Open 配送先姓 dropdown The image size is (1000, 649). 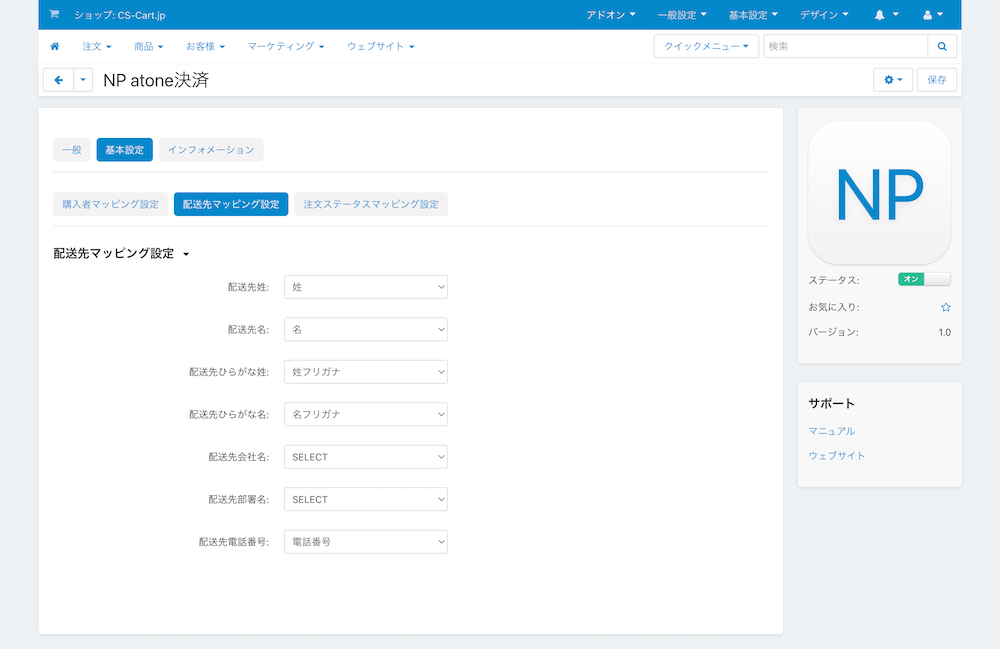pos(365,287)
